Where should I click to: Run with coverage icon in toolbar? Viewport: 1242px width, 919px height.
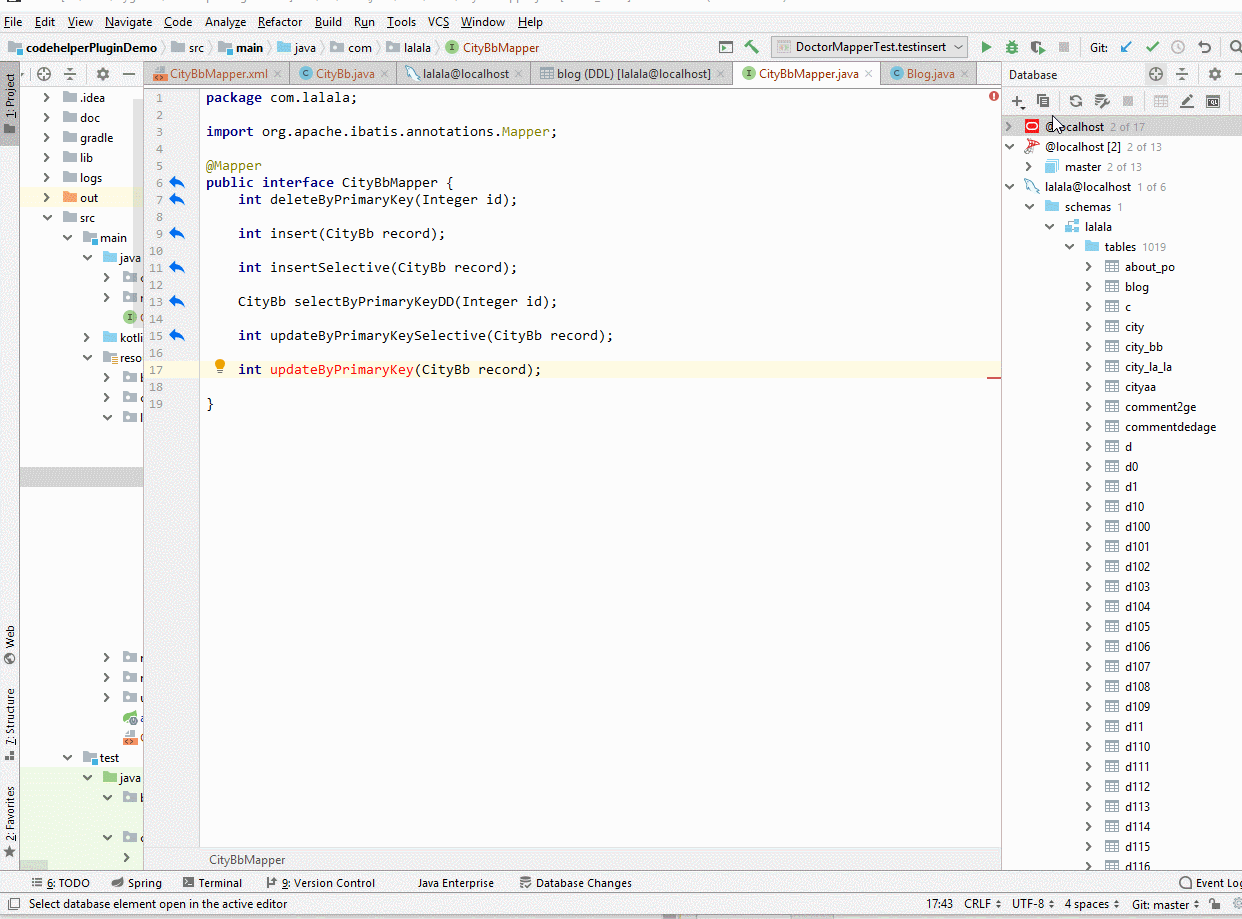coord(1037,47)
